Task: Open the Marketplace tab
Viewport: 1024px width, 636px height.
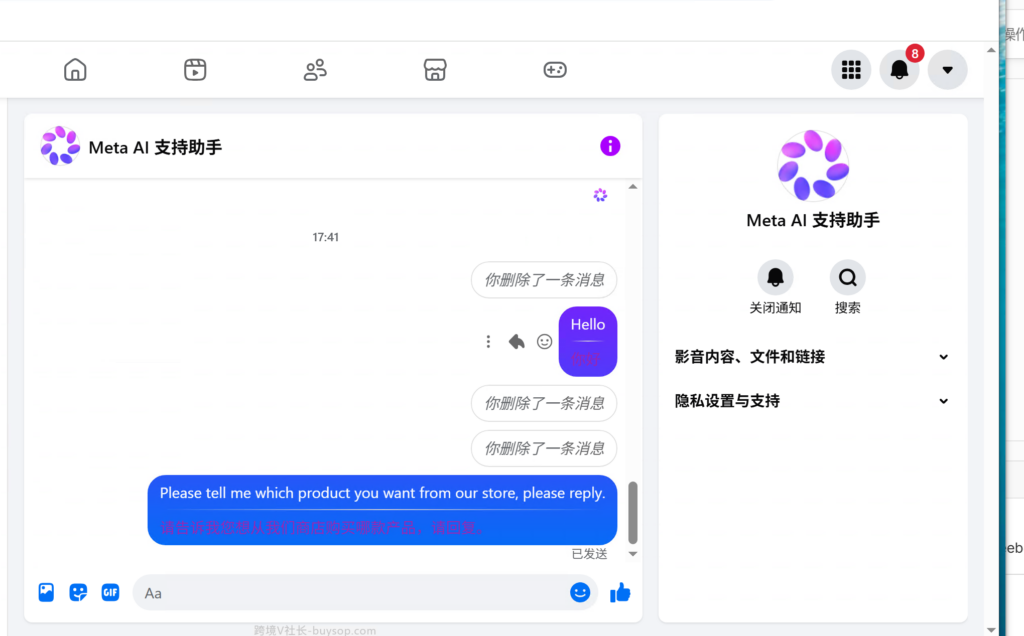Action: click(x=435, y=69)
